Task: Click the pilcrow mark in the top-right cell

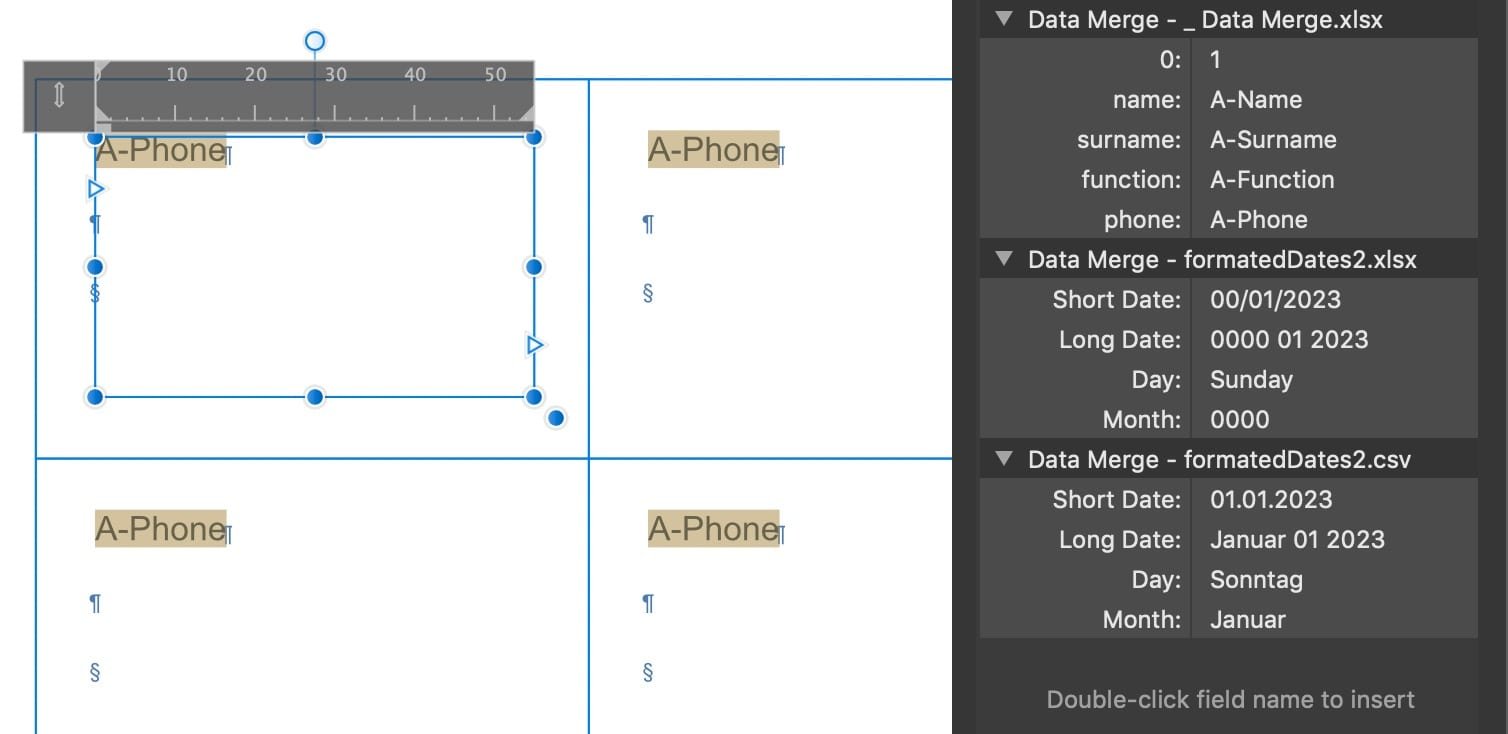Action: [x=647, y=224]
